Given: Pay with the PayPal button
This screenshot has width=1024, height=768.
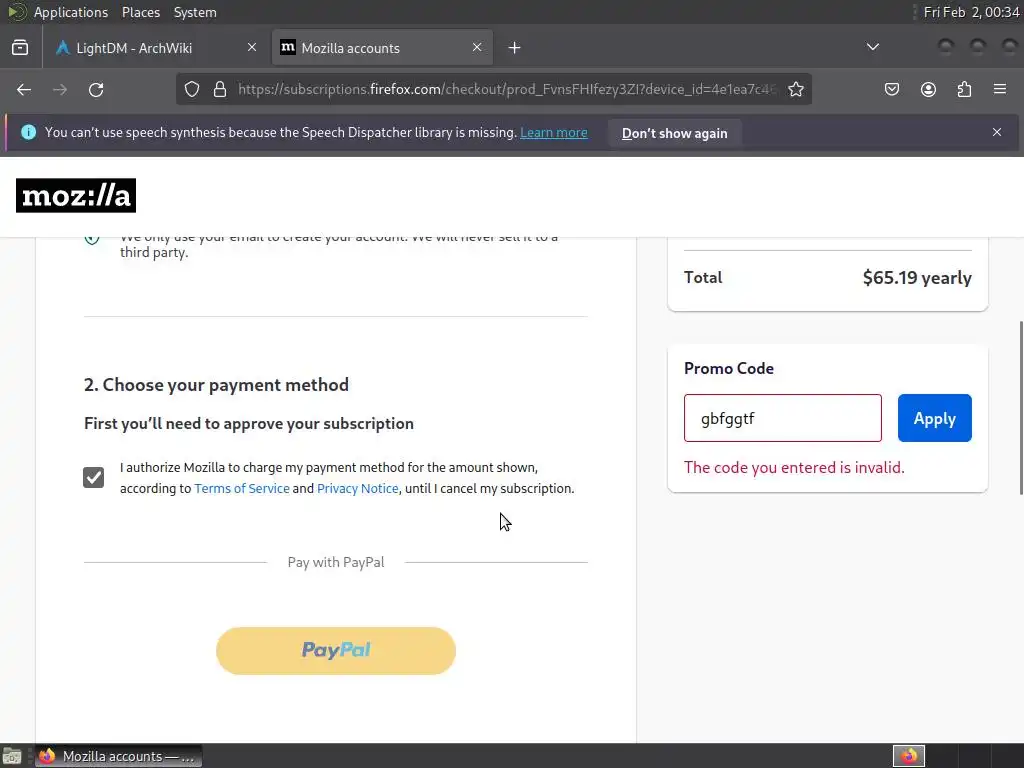Looking at the screenshot, I should coord(336,651).
